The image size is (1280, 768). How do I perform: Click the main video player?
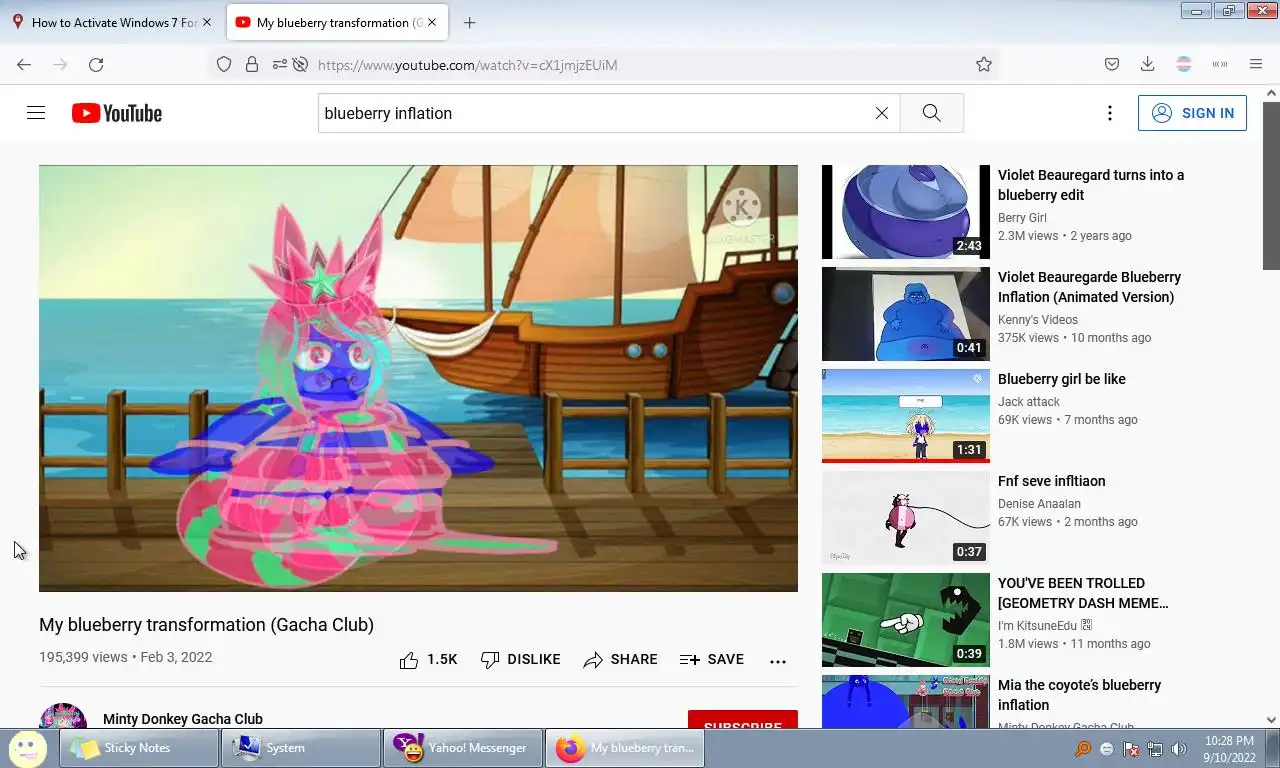pyautogui.click(x=418, y=378)
